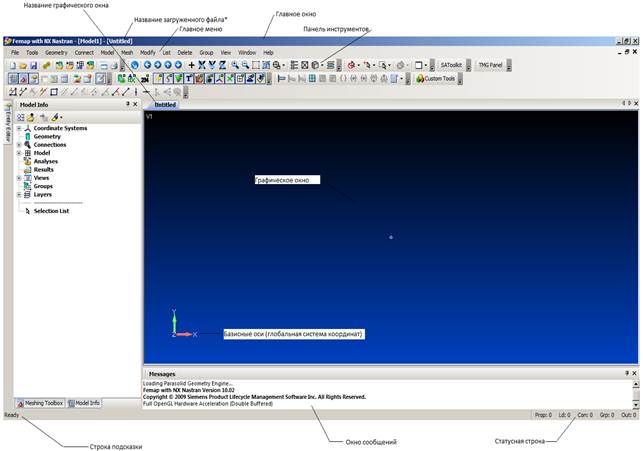The height and width of the screenshot is (451, 643).
Task: Click the Zoom box rectangle icon
Action: pos(255,65)
